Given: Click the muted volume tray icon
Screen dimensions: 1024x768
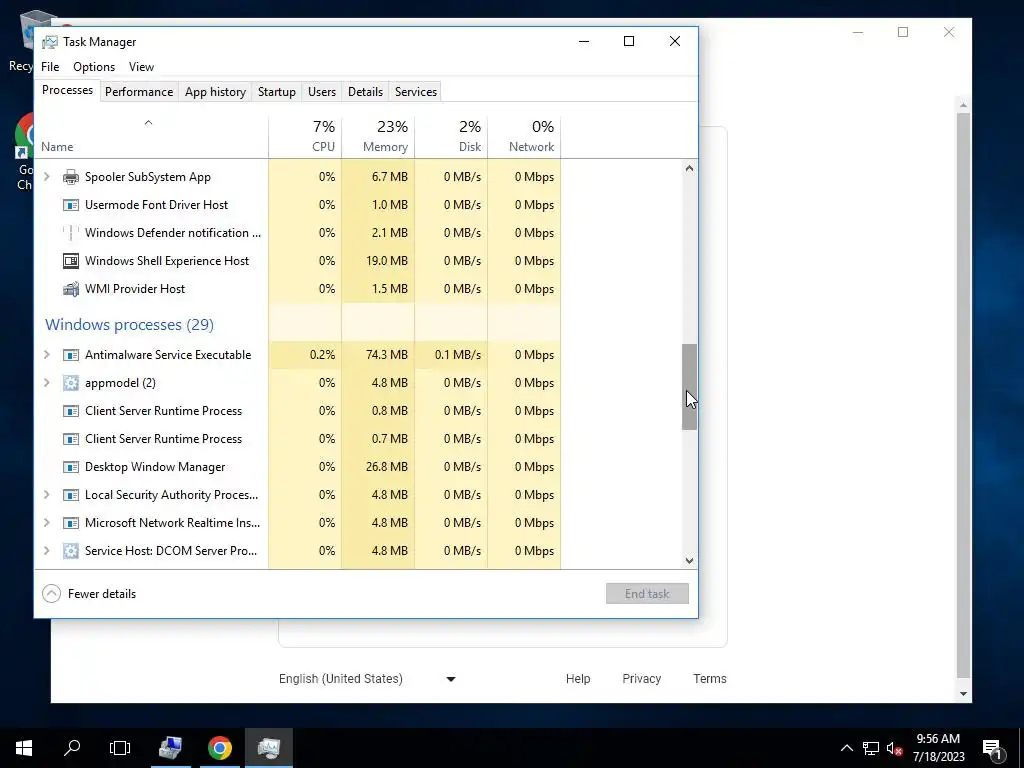Looking at the screenshot, I should (895, 748).
